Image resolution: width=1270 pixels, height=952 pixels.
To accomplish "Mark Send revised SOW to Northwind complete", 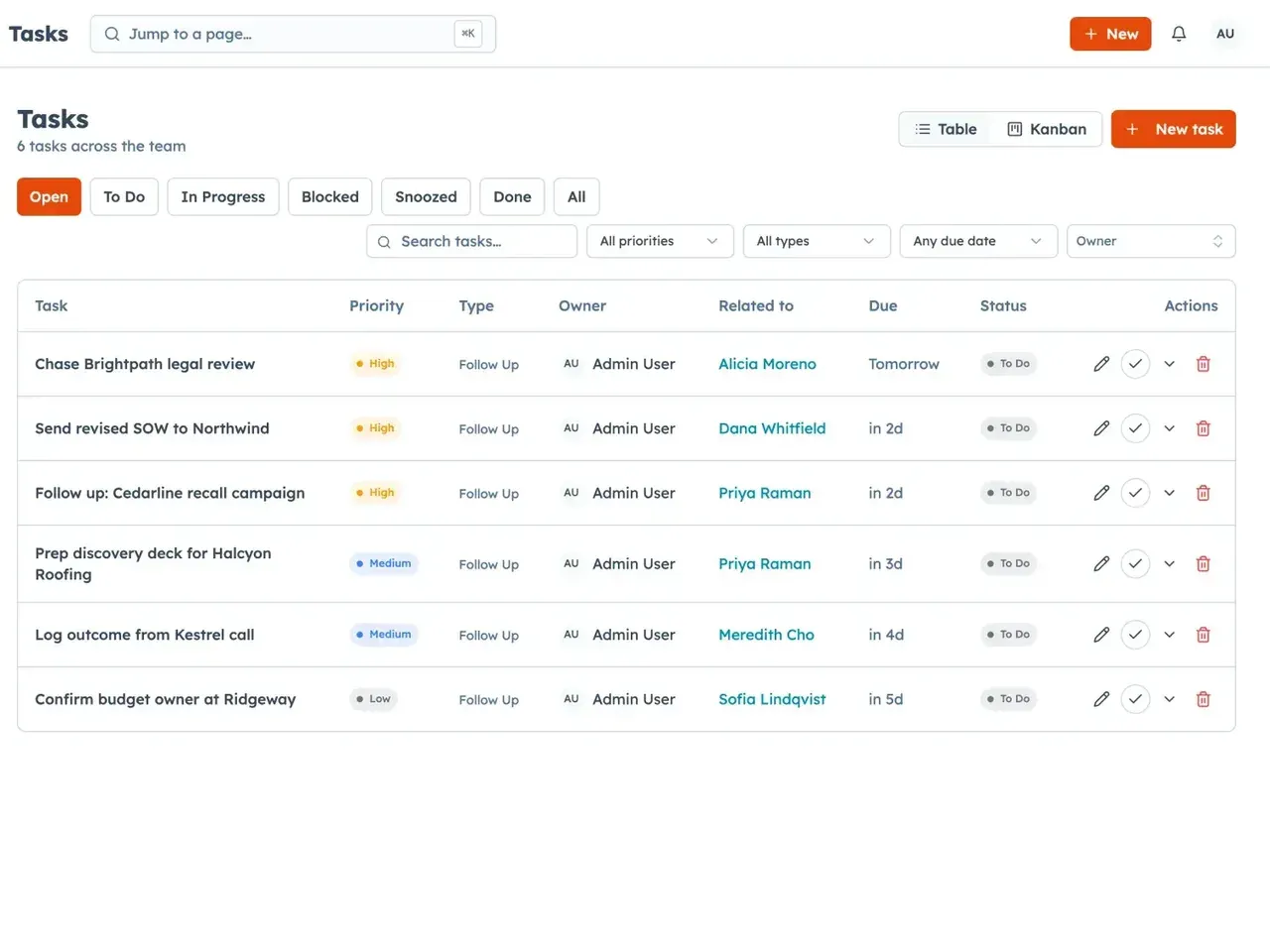I will 1135,428.
